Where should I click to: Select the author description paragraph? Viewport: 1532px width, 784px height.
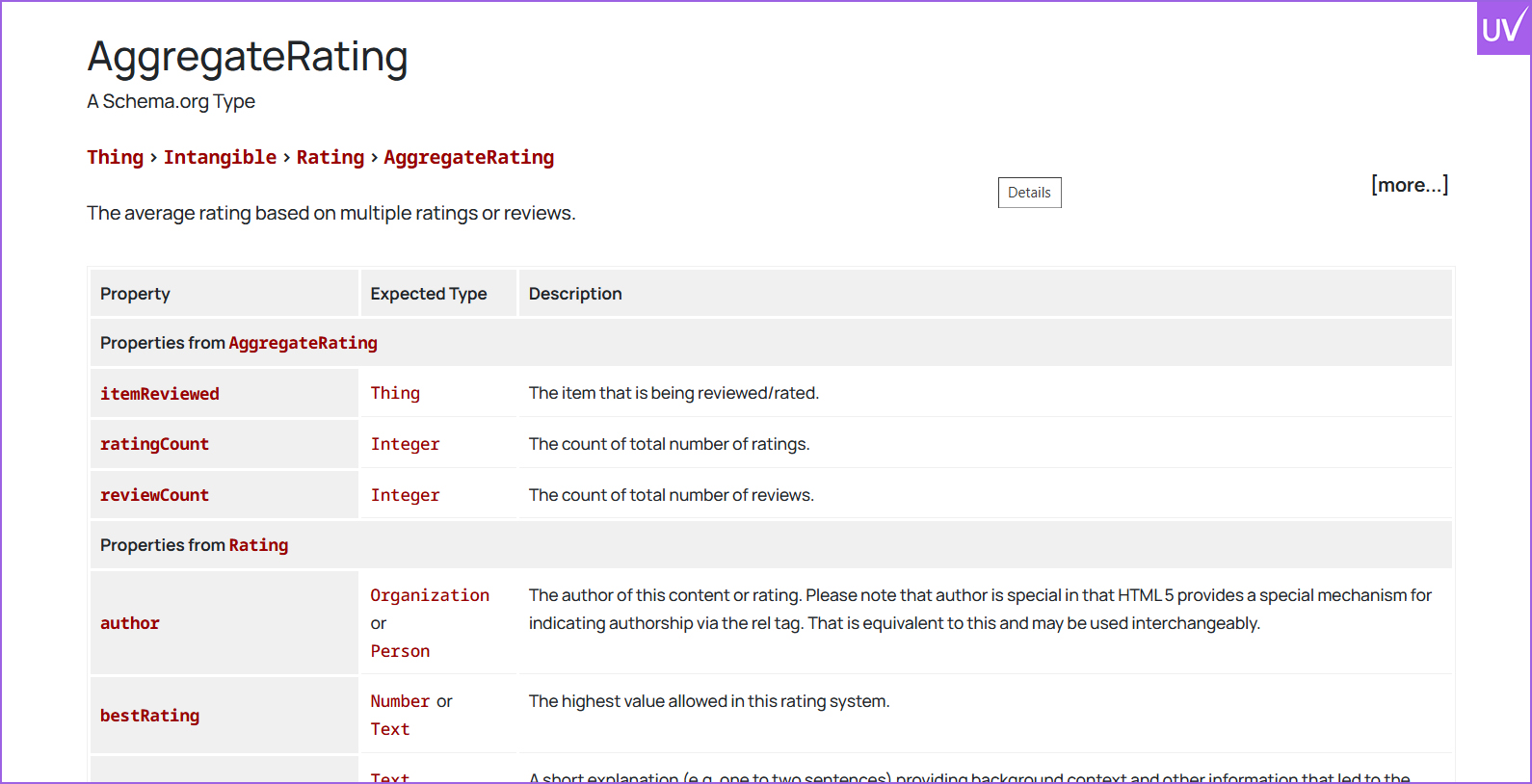coord(980,610)
